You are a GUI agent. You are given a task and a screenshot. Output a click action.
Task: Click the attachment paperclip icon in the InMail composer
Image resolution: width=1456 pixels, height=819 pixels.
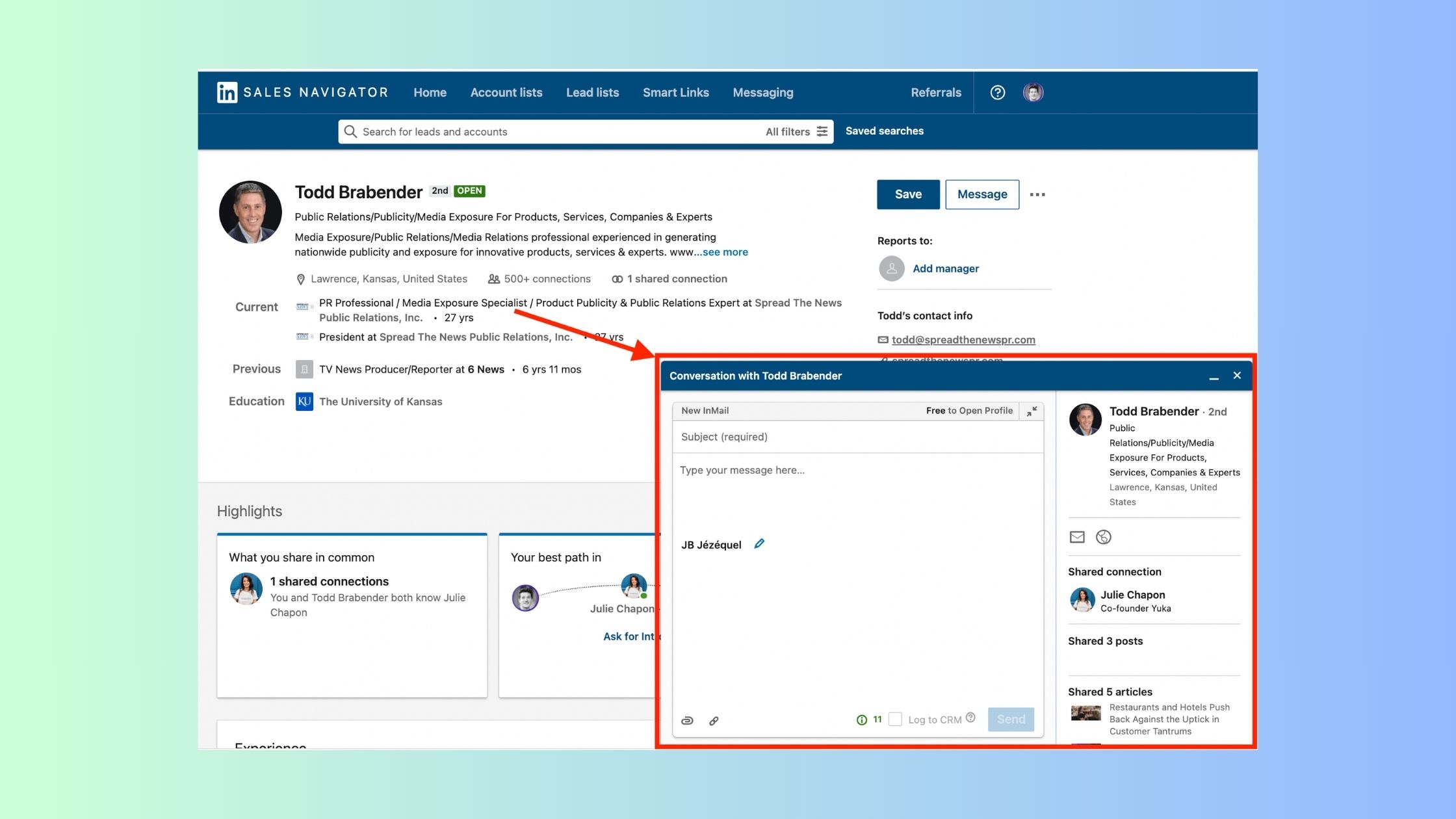pos(687,720)
